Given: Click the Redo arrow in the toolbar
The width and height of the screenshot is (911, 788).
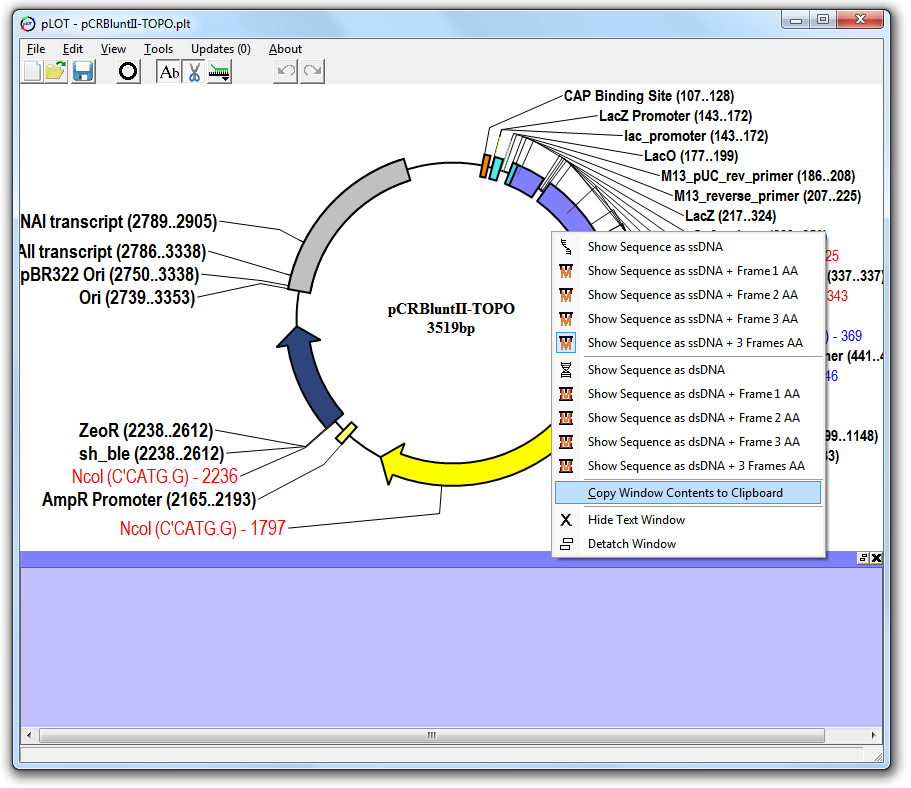Looking at the screenshot, I should (x=312, y=71).
